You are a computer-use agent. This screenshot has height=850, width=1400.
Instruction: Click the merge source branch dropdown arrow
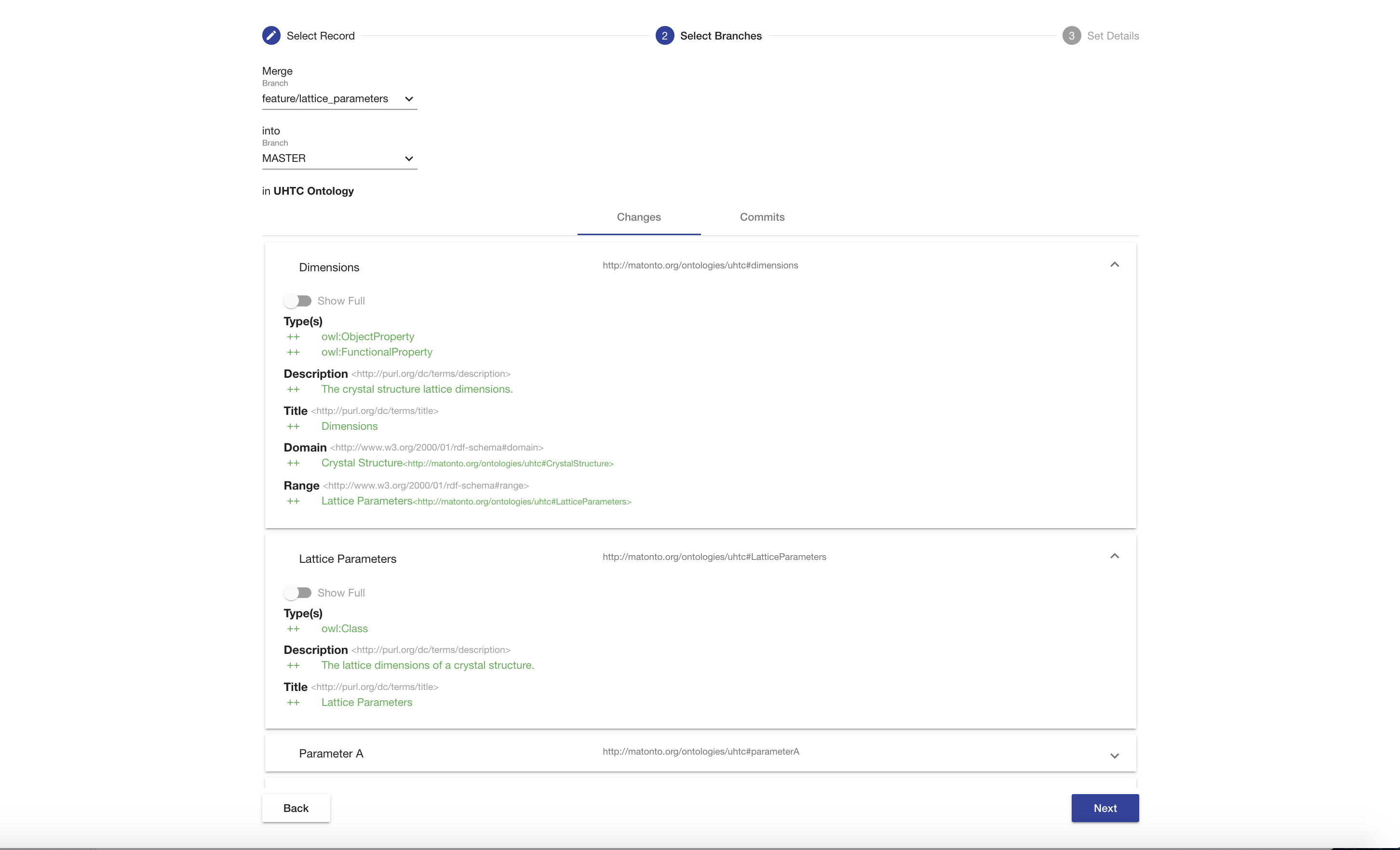(x=408, y=99)
